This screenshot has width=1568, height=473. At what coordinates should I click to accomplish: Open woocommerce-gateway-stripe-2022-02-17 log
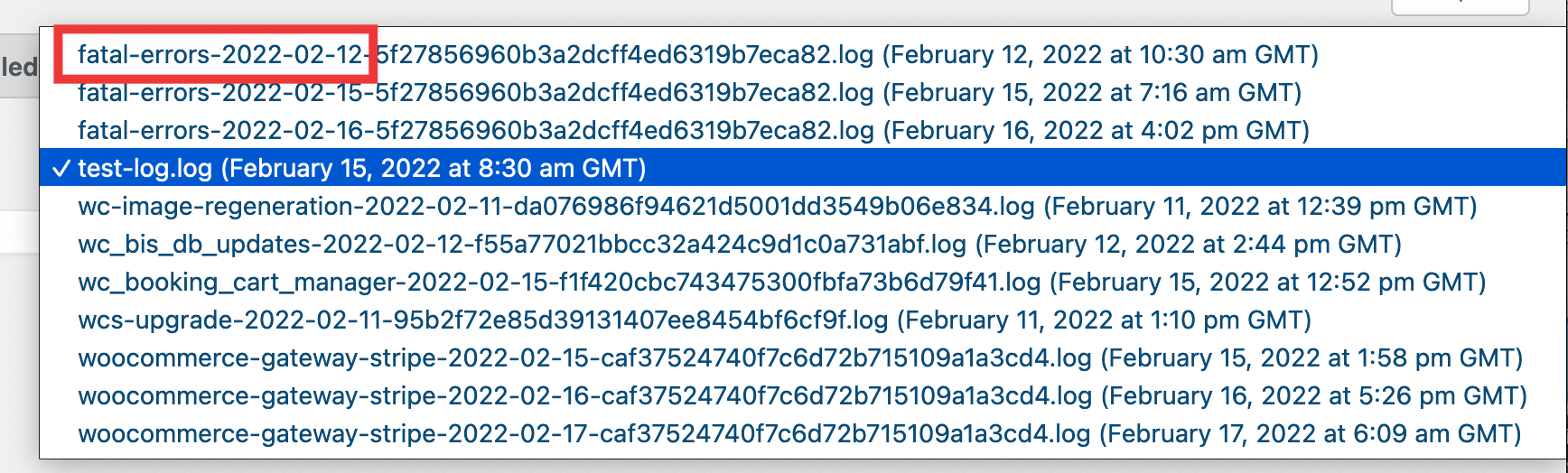coord(799,434)
